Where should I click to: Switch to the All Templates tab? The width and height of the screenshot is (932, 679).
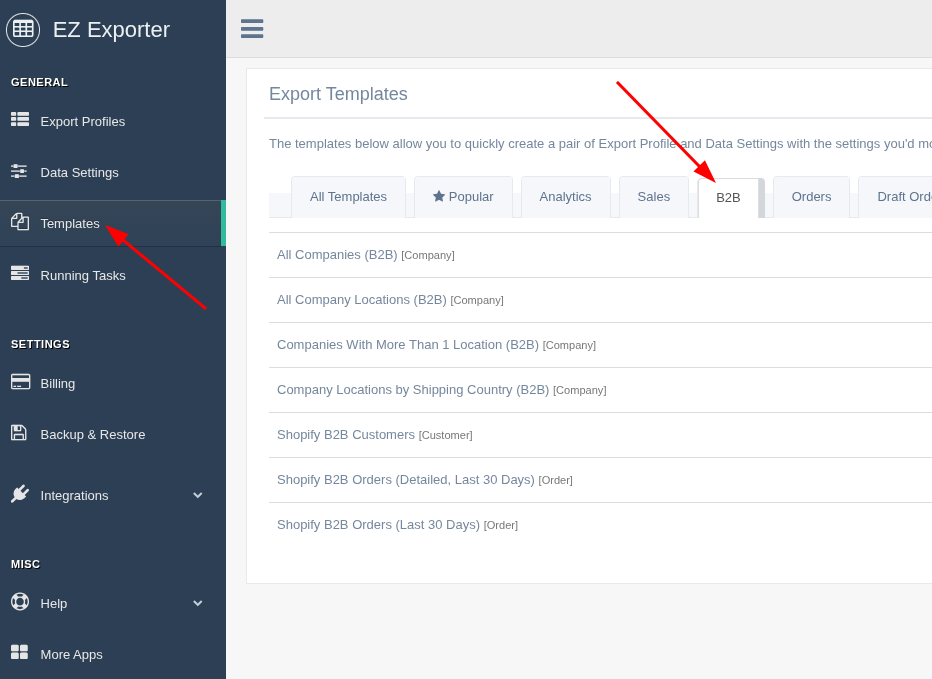(x=348, y=197)
